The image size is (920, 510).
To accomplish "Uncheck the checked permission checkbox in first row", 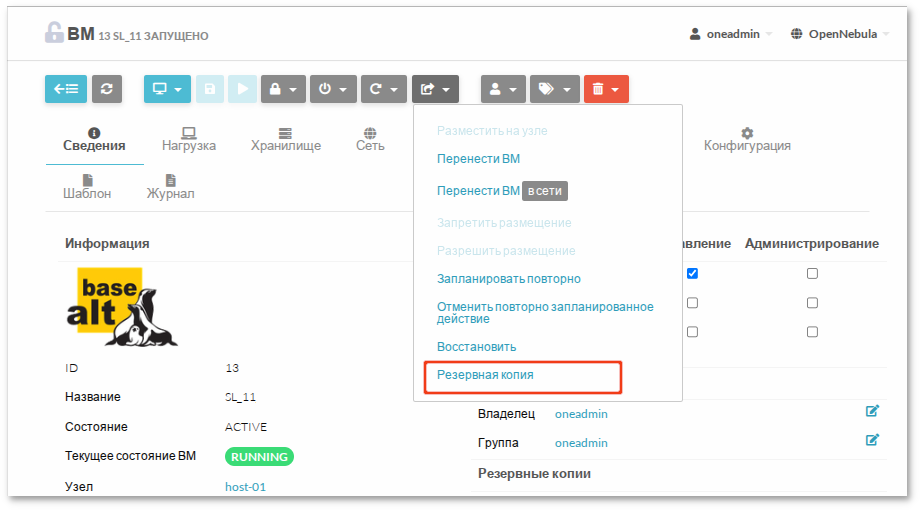I will [692, 273].
